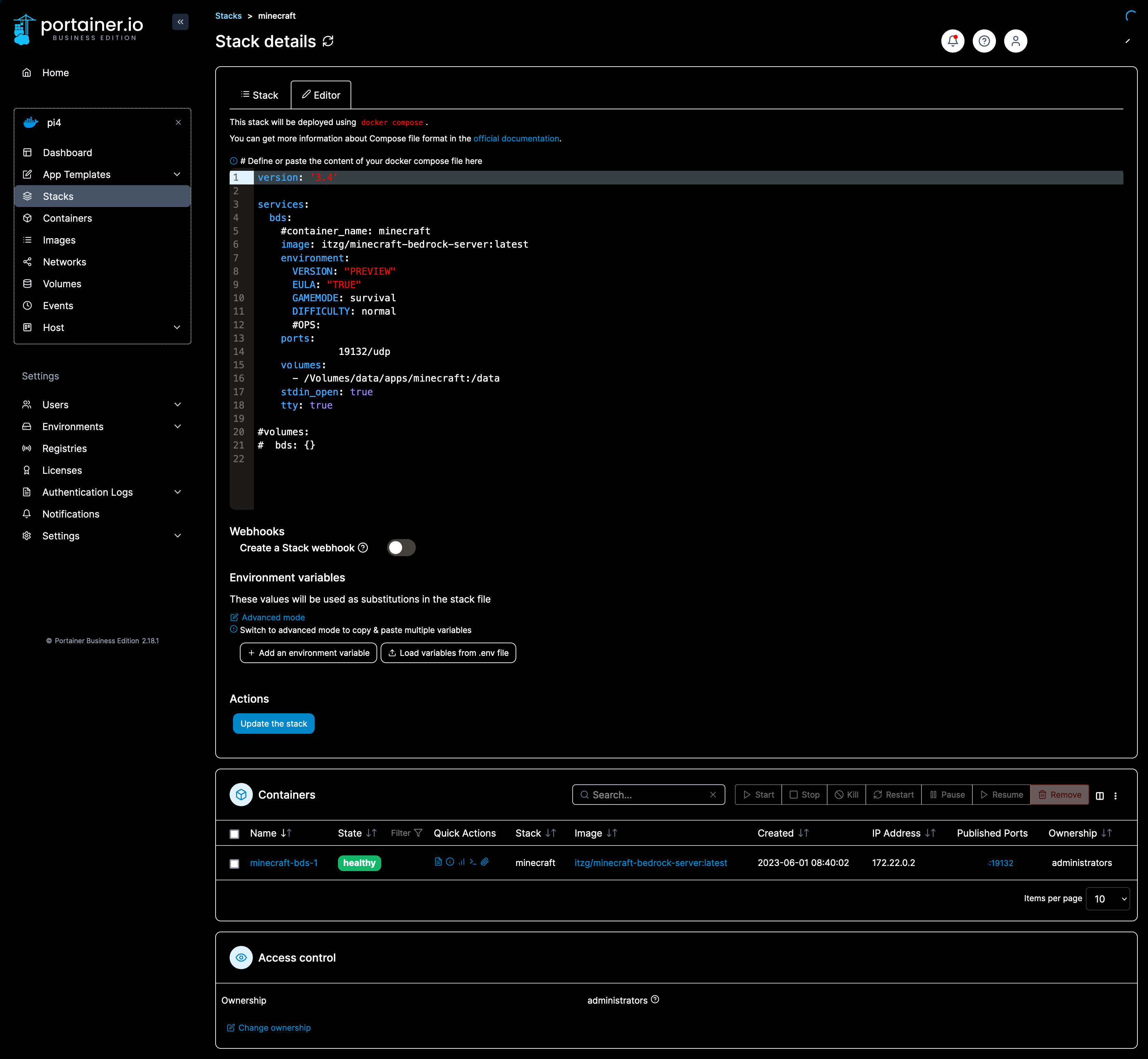Open the help icon in the header
The image size is (1148, 1059).
click(984, 41)
